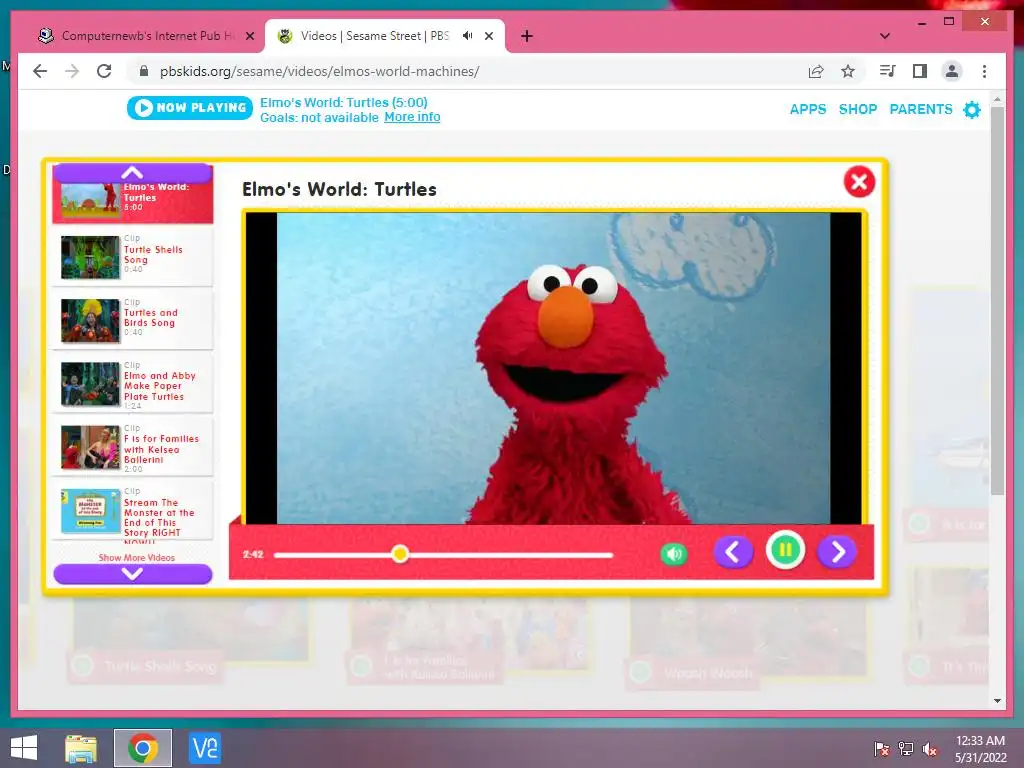The width and height of the screenshot is (1024, 768).
Task: Click the video progress slider handle
Action: [400, 554]
